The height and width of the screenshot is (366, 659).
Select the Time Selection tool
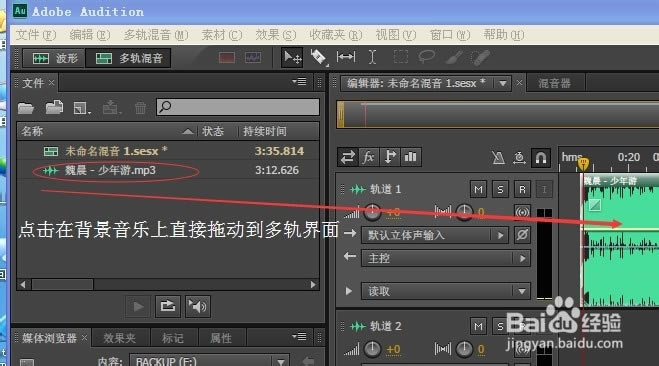(372, 57)
